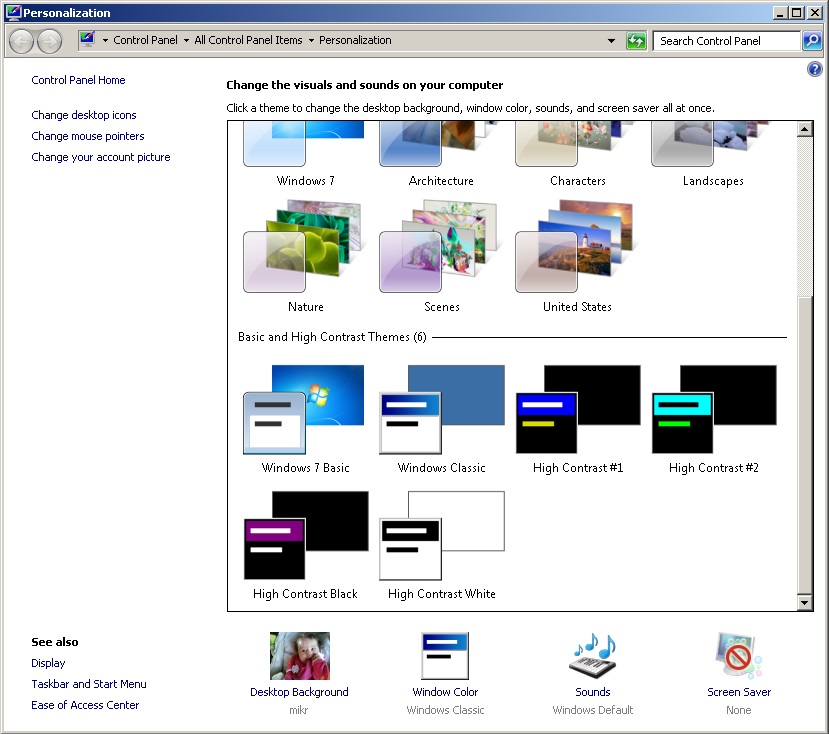Viewport: 829px width, 734px height.
Task: Open Desktop Background settings via baby photo icon
Action: pyautogui.click(x=300, y=656)
